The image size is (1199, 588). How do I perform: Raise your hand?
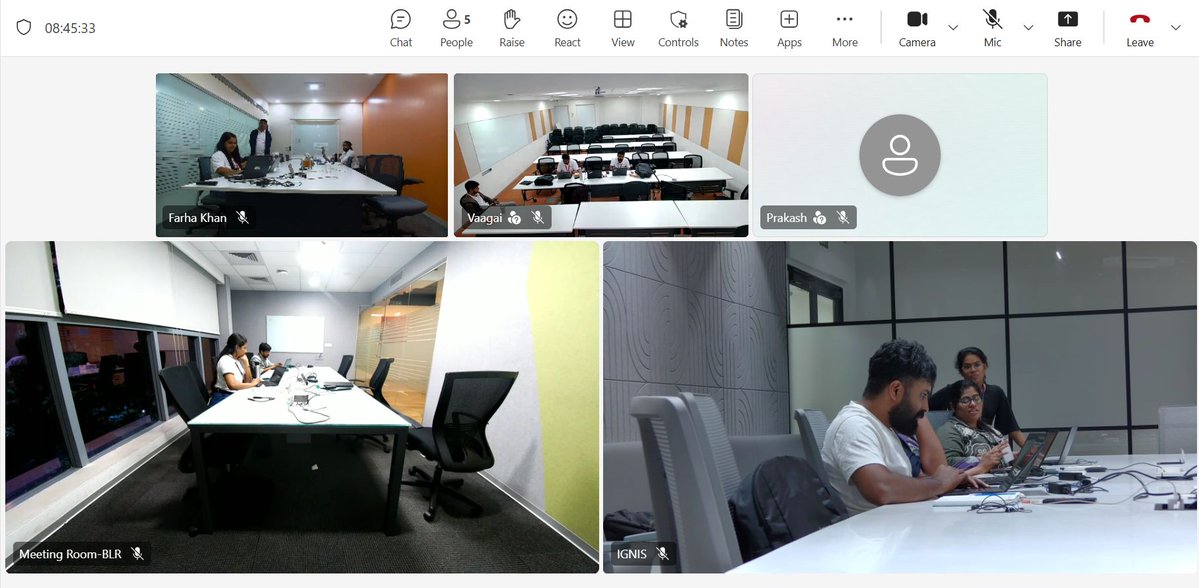(x=511, y=27)
